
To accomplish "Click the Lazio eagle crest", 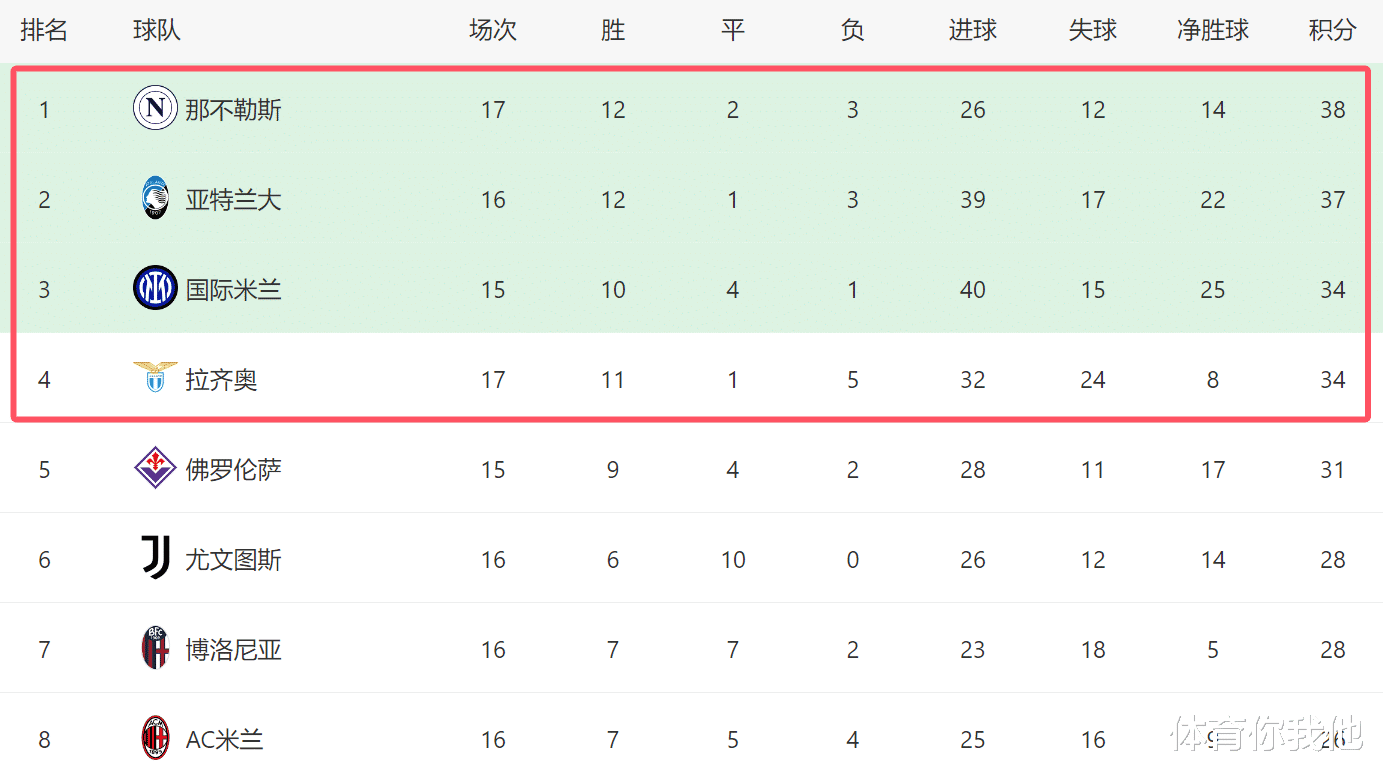I will tap(155, 377).
